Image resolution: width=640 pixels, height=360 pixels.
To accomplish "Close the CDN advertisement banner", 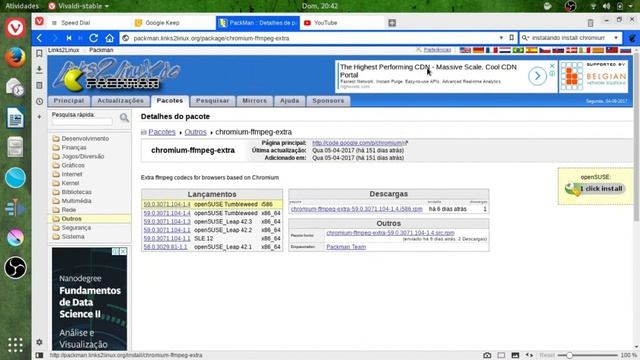I will coord(552,66).
